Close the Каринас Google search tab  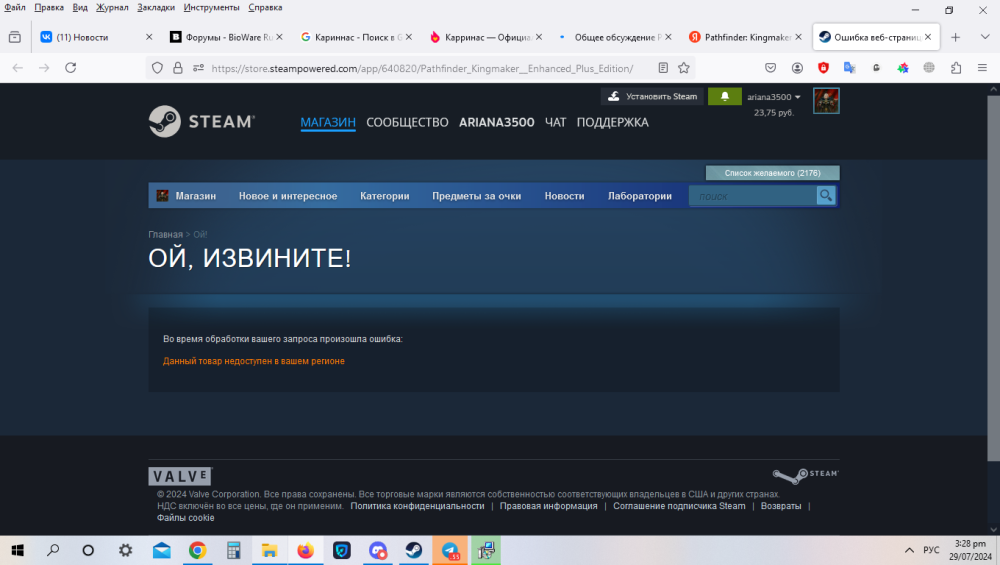coord(409,37)
